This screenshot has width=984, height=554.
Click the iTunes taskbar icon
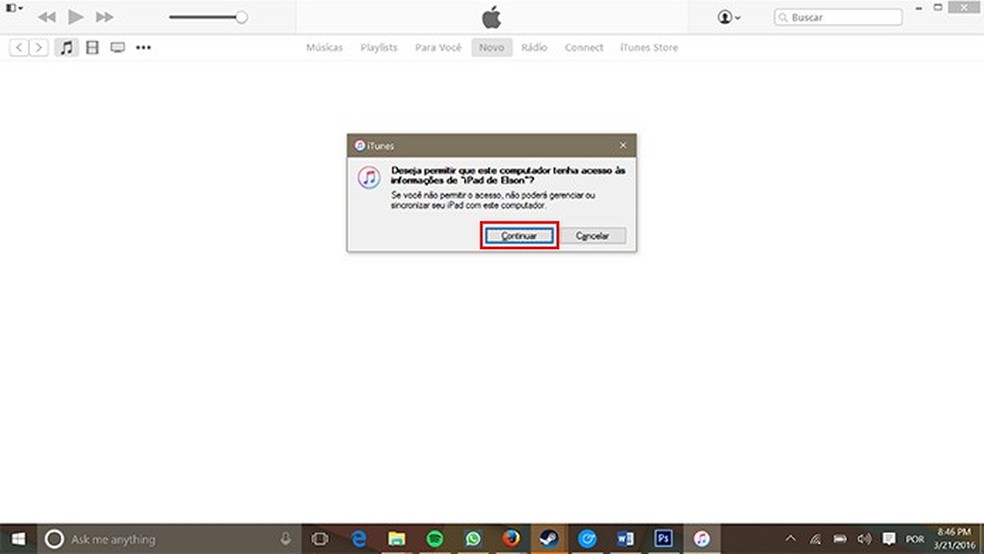(702, 539)
